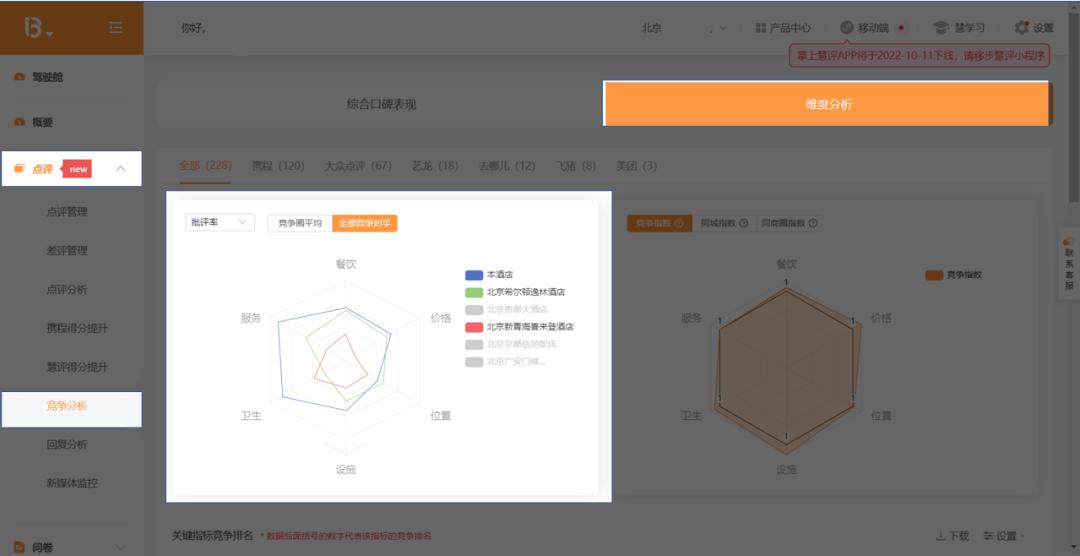Toggle 本酒店 series in the legend
The height and width of the screenshot is (556, 1080).
click(488, 274)
